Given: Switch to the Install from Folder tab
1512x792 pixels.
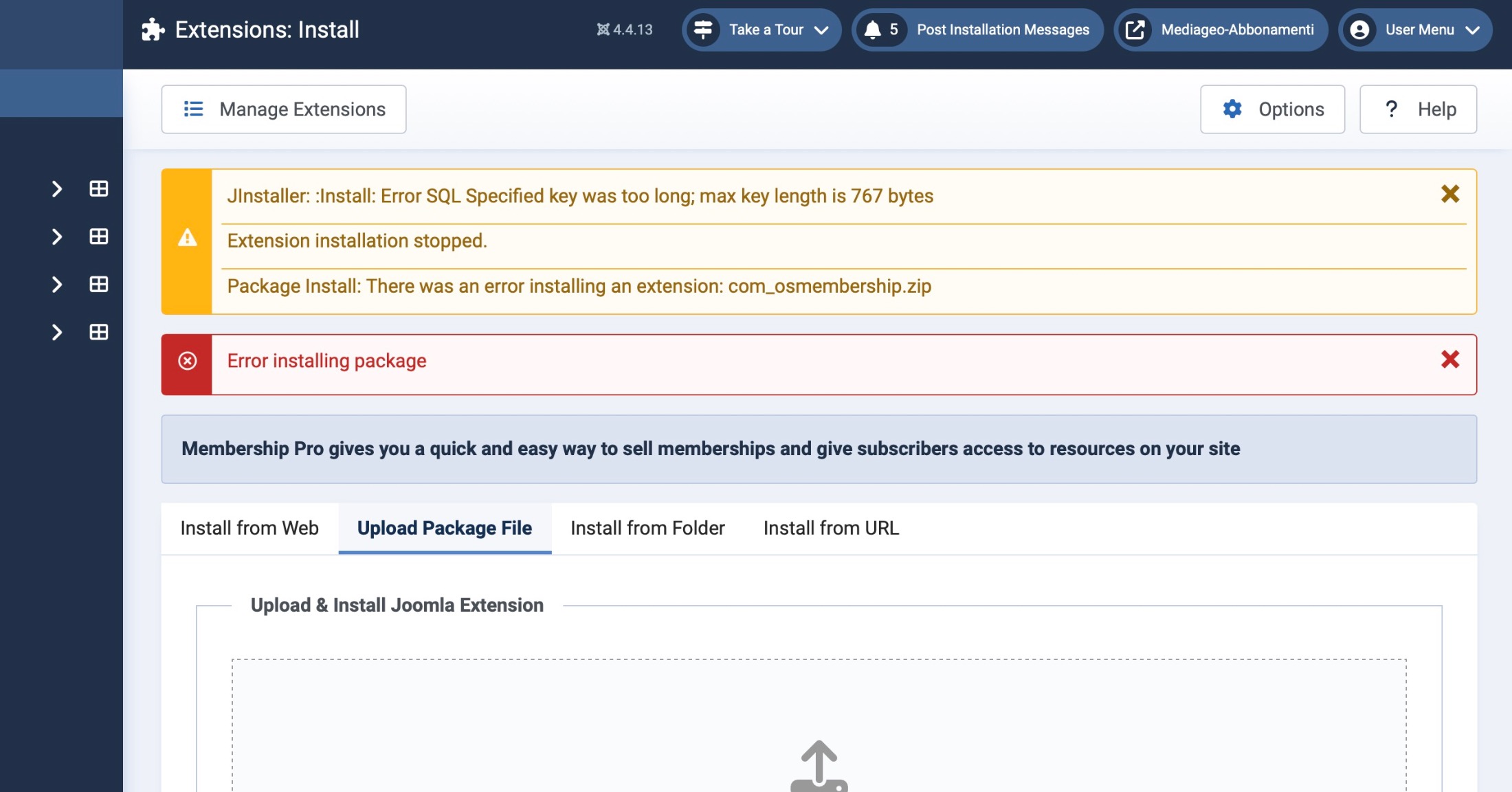Looking at the screenshot, I should (647, 528).
